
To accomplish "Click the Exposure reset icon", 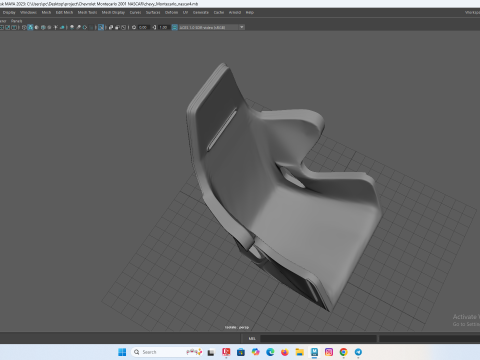I will (x=134, y=27).
